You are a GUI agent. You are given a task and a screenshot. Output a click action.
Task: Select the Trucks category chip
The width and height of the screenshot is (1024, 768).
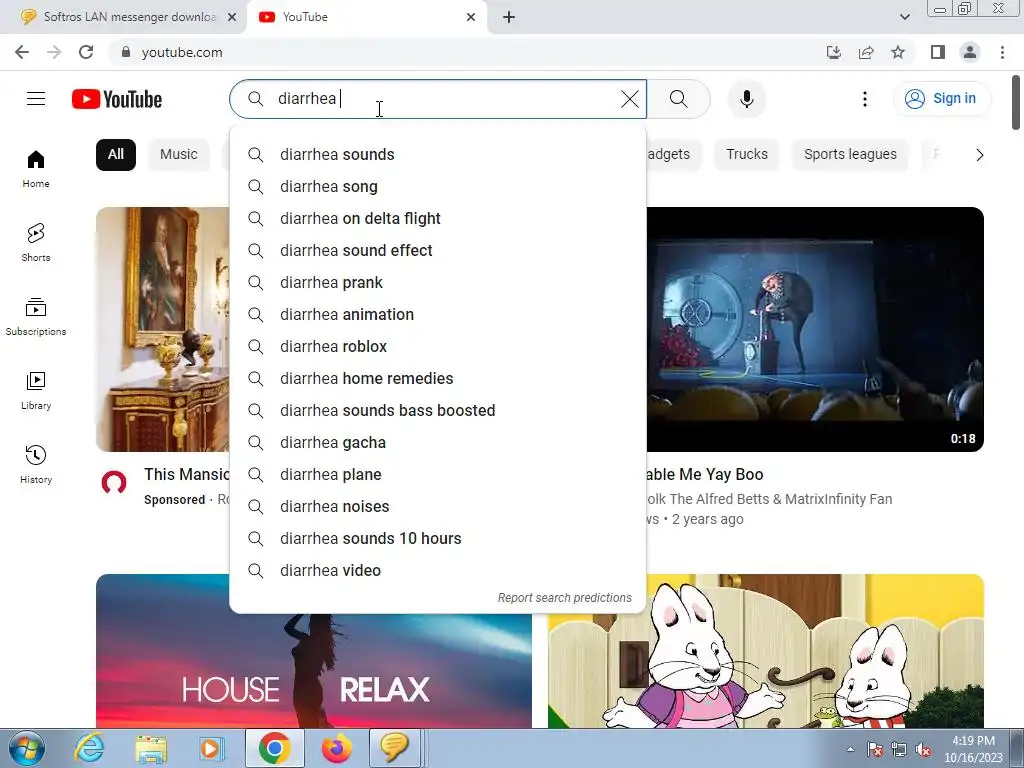(746, 155)
